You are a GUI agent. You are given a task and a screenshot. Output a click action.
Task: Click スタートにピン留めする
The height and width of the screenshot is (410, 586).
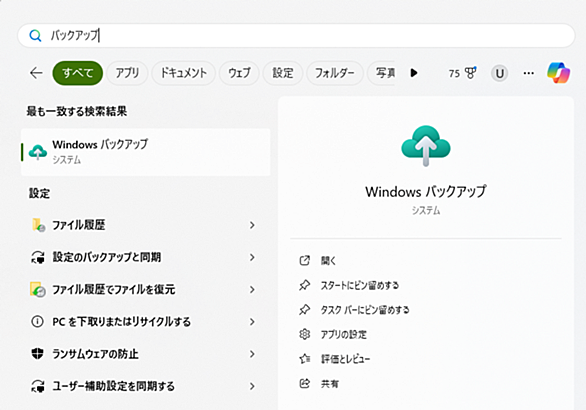[360, 286]
